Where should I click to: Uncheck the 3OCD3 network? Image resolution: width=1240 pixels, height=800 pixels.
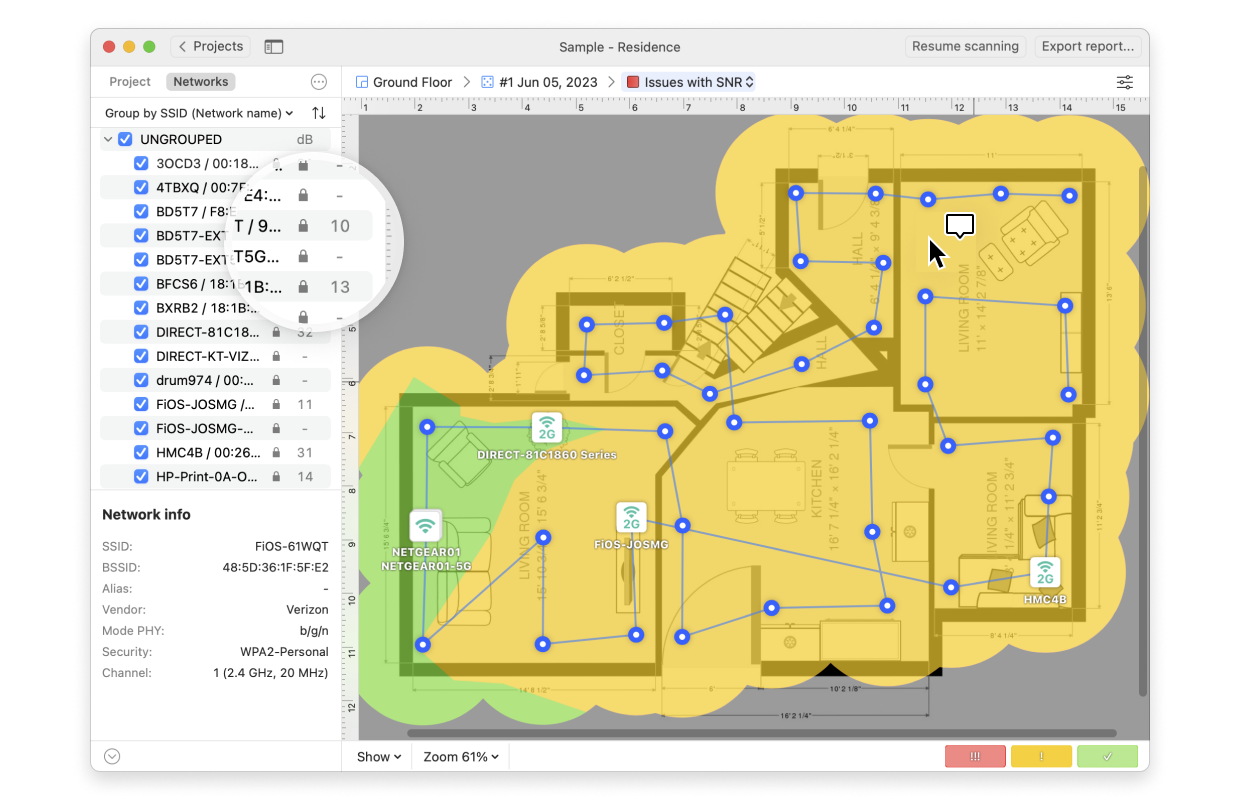pyautogui.click(x=141, y=163)
